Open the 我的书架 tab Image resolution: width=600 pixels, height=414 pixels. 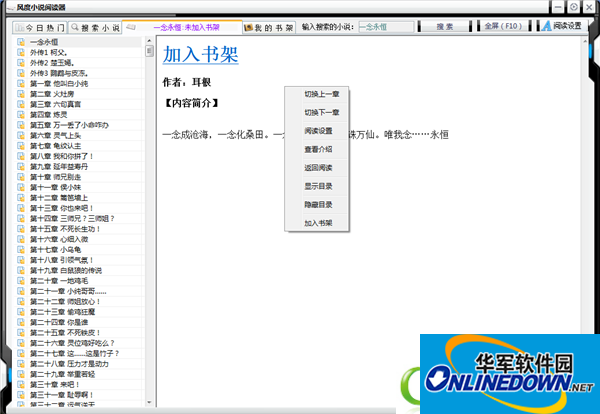[269, 28]
